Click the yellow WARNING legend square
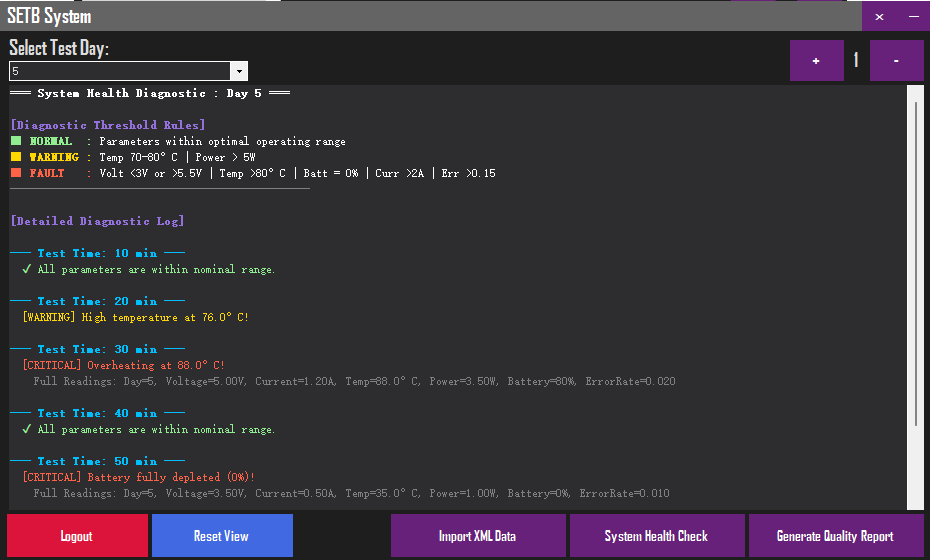The height and width of the screenshot is (560, 930). (x=16, y=157)
